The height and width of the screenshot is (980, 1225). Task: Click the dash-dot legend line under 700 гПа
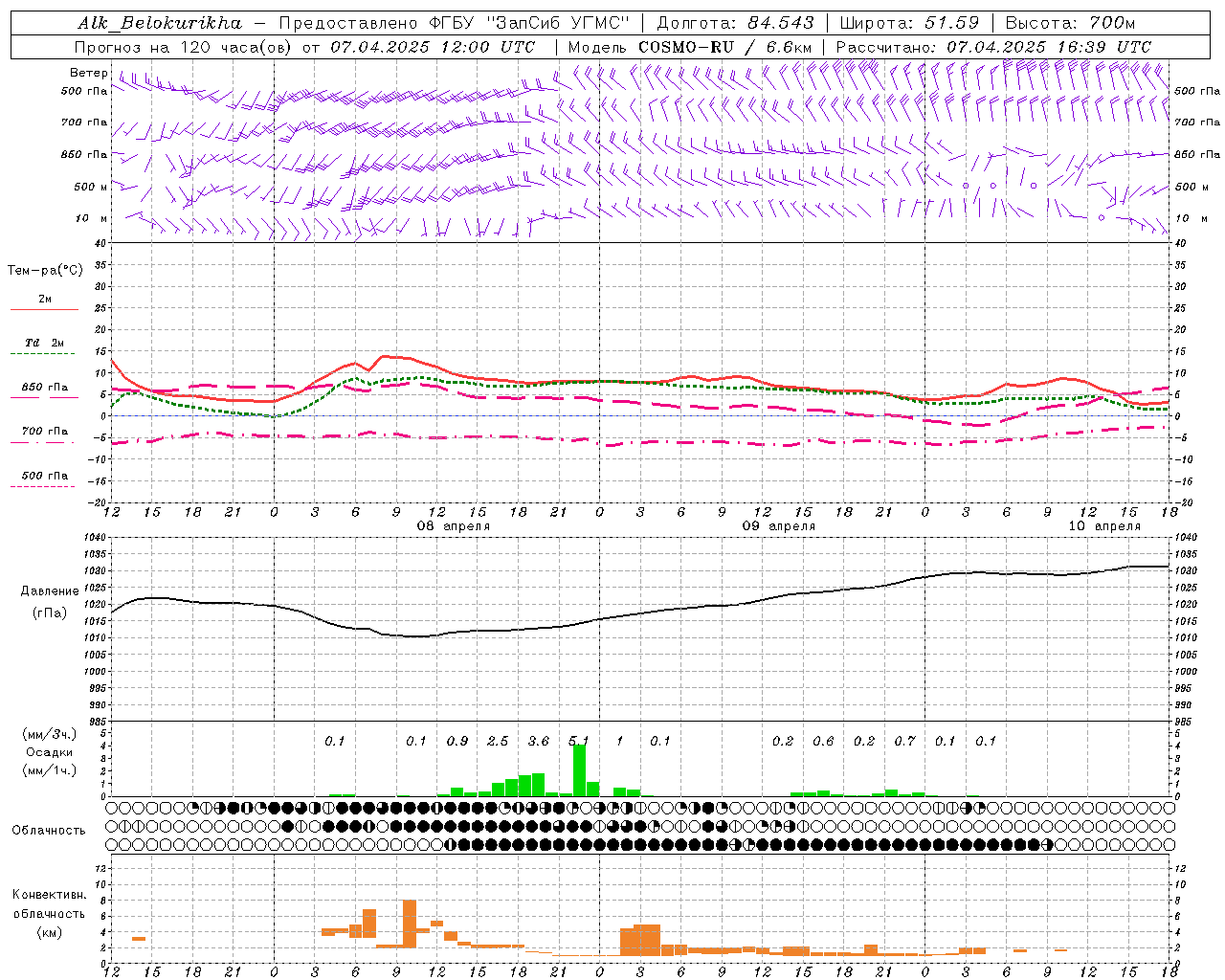point(43,443)
